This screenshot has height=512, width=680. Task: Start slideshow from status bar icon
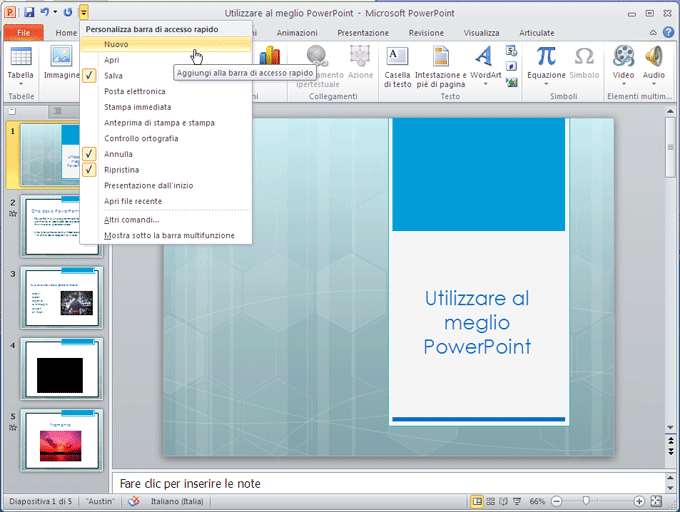click(x=517, y=501)
